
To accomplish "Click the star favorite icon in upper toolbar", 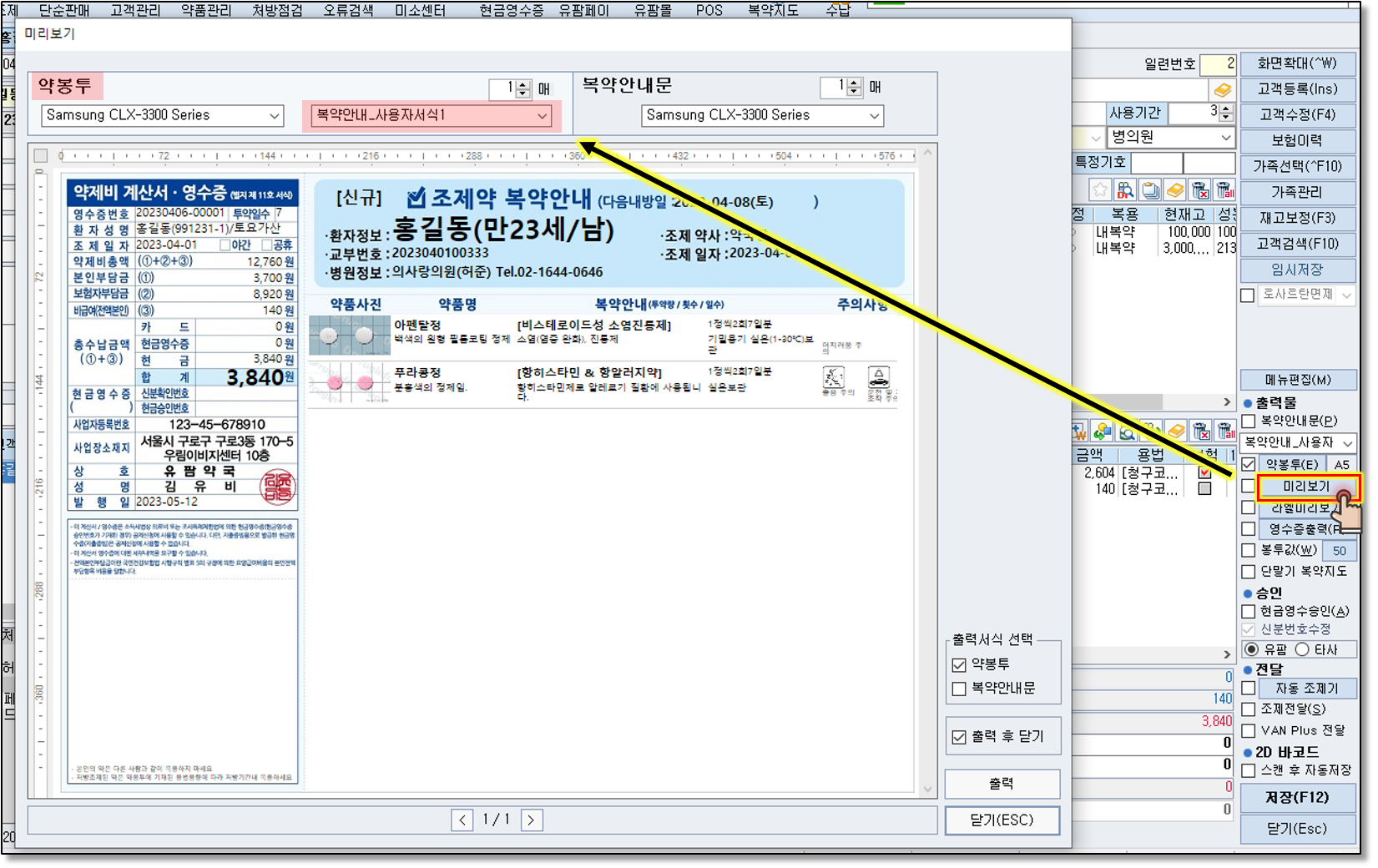I will [1100, 190].
